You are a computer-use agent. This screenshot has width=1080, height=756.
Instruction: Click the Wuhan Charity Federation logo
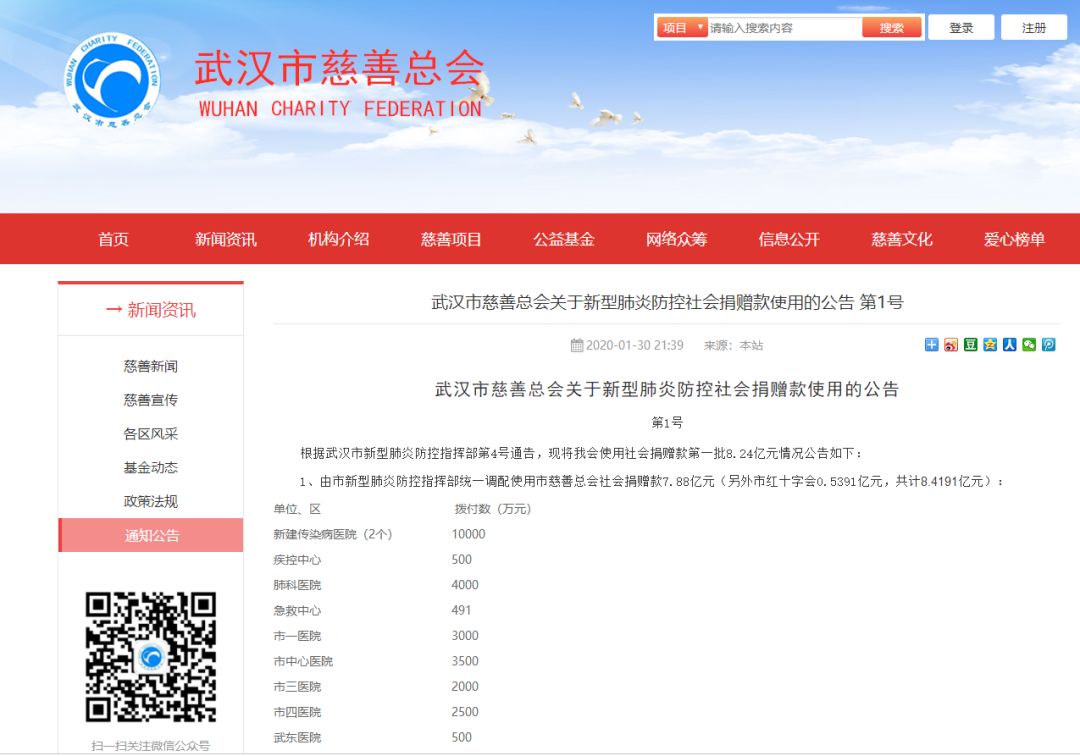(112, 80)
